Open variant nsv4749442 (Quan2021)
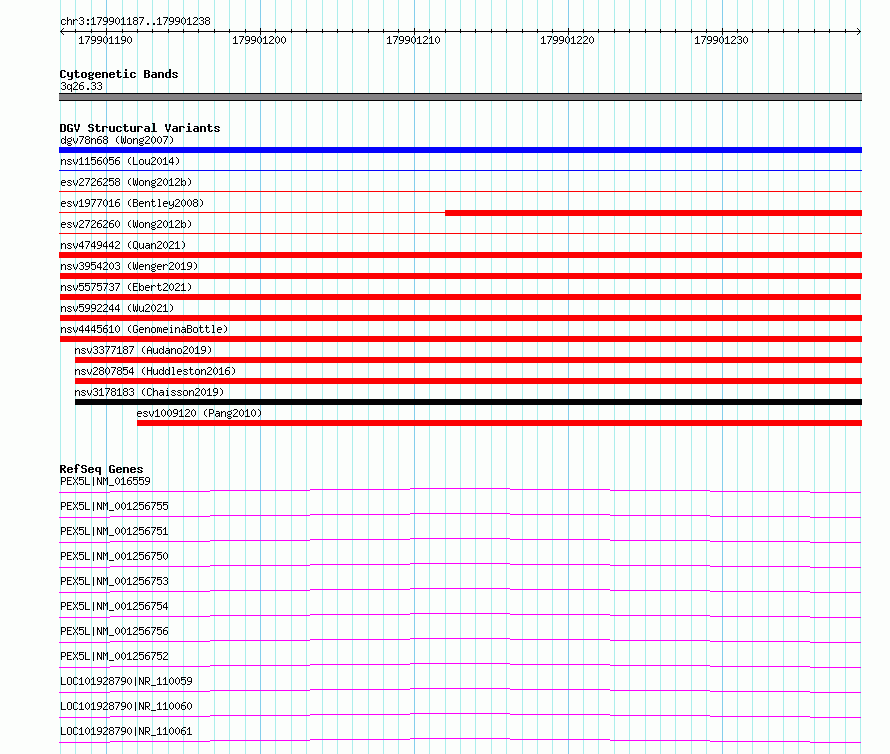This screenshot has width=890, height=754. pyautogui.click(x=123, y=245)
